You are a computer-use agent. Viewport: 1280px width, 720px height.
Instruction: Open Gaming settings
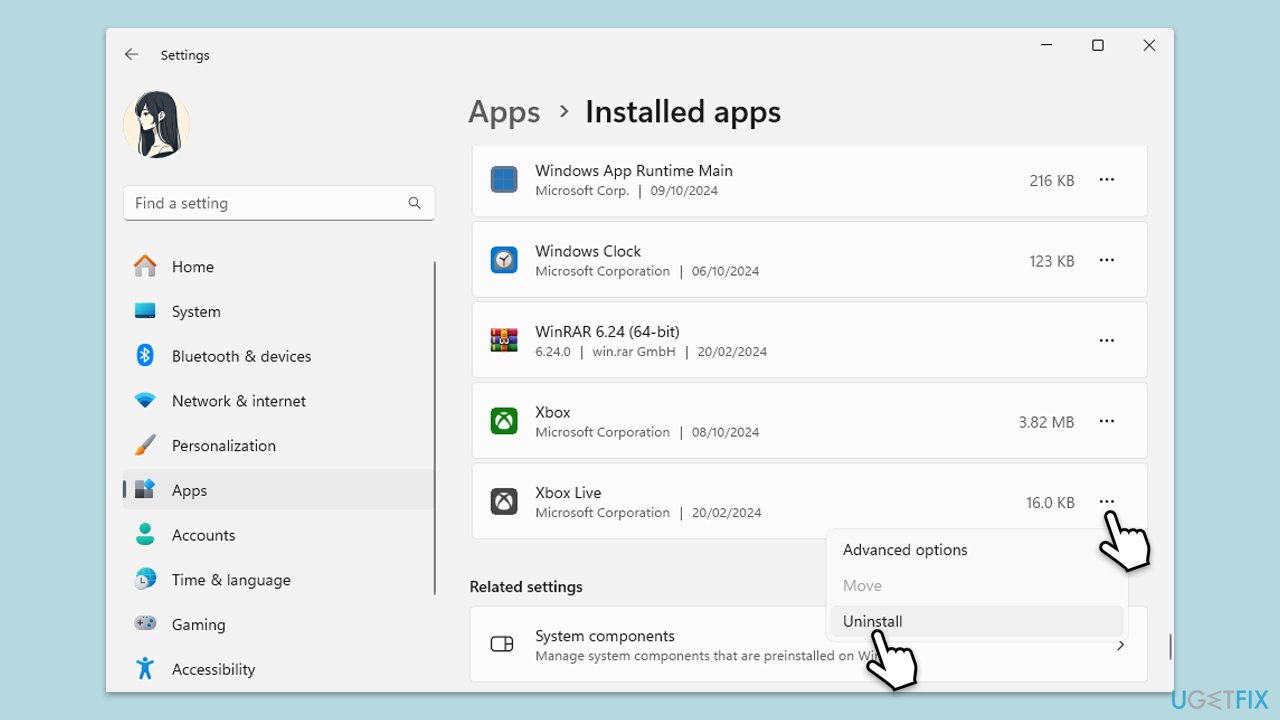pyautogui.click(x=279, y=625)
